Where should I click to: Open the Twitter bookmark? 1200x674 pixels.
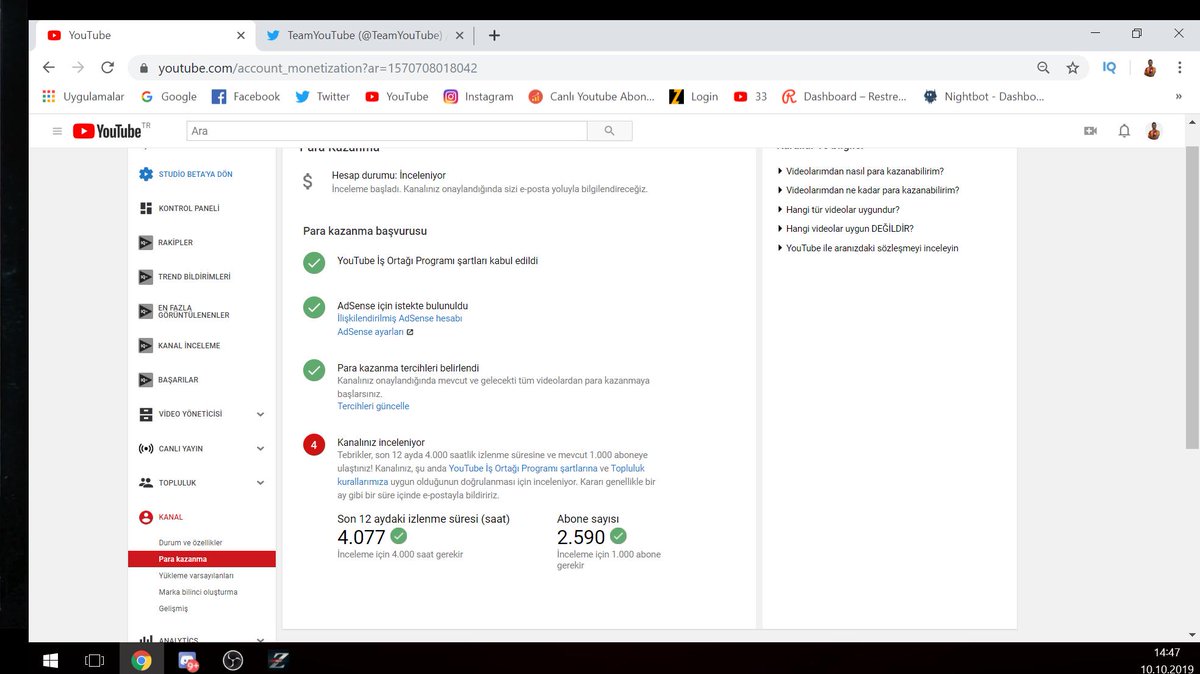coord(322,96)
